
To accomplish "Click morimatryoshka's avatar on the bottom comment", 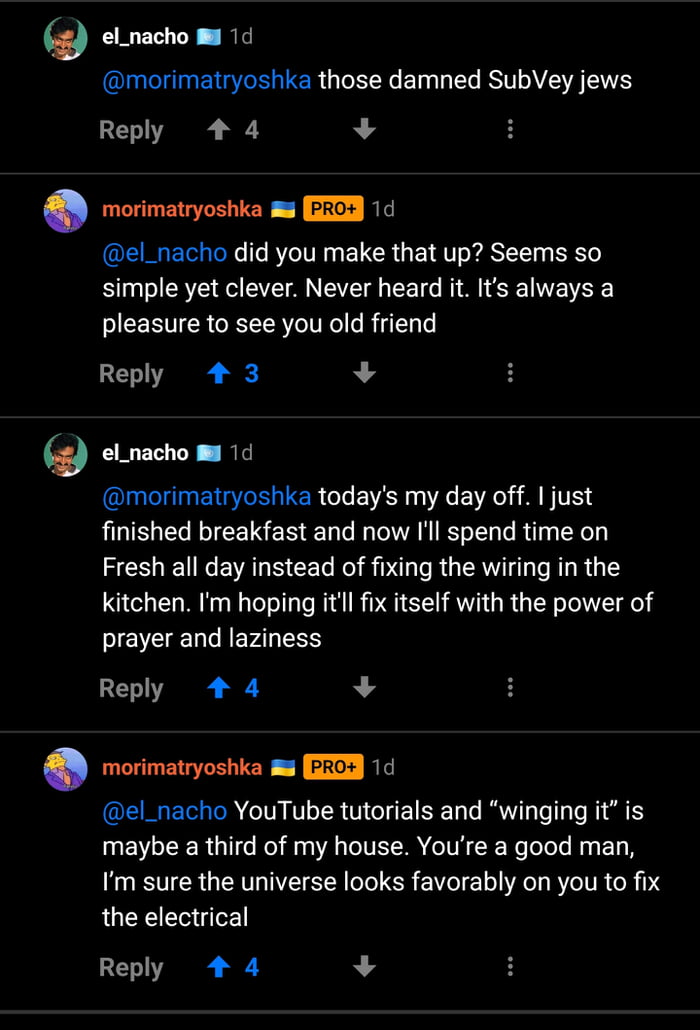I will pyautogui.click(x=65, y=768).
